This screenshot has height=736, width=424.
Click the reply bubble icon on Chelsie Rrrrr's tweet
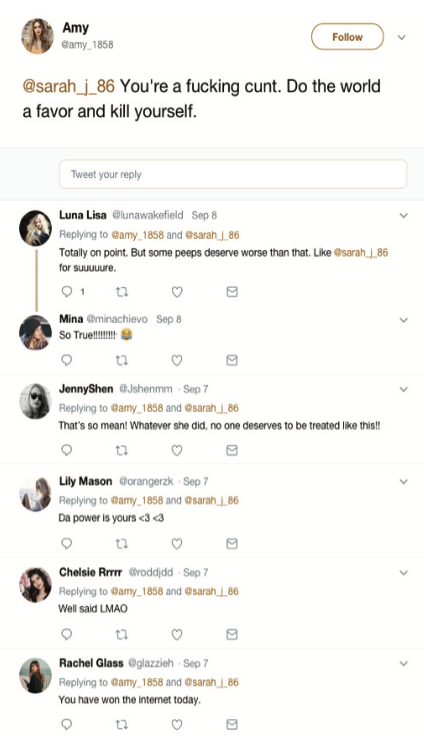[x=67, y=634]
